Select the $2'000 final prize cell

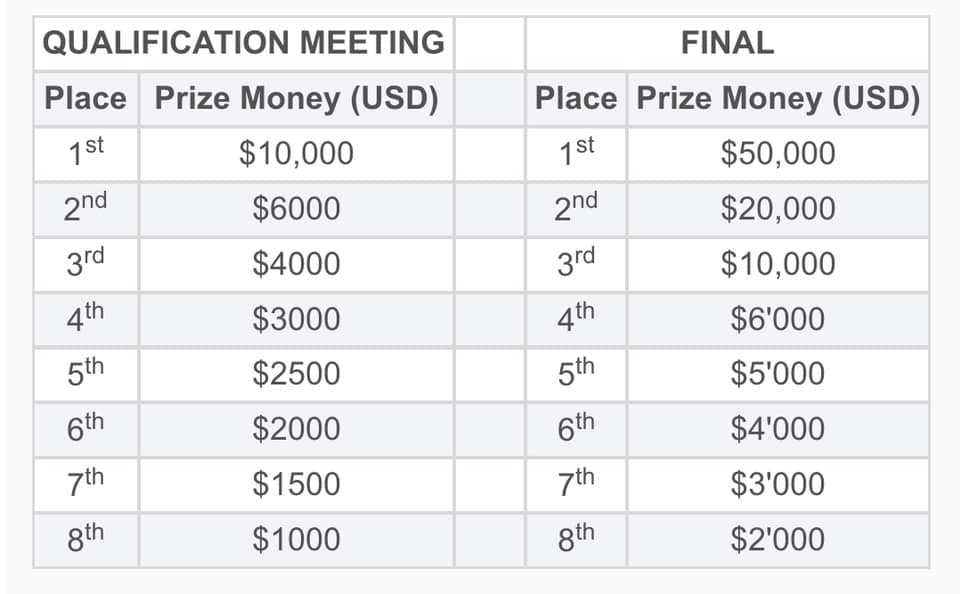coord(778,539)
